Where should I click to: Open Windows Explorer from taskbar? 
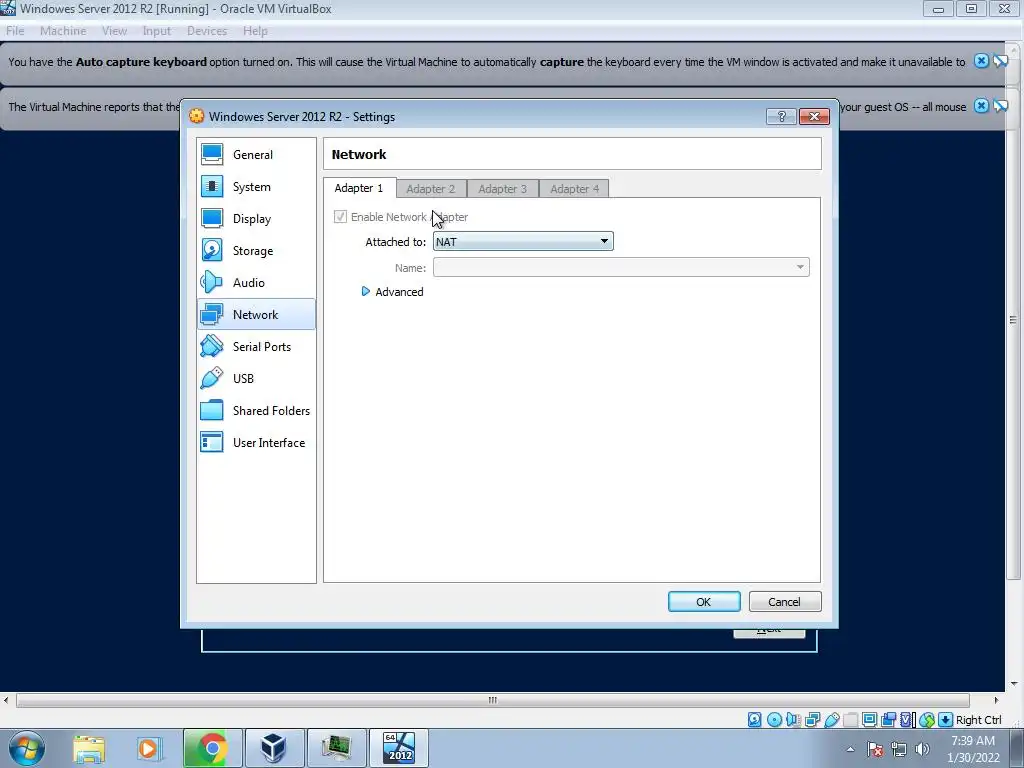point(89,748)
